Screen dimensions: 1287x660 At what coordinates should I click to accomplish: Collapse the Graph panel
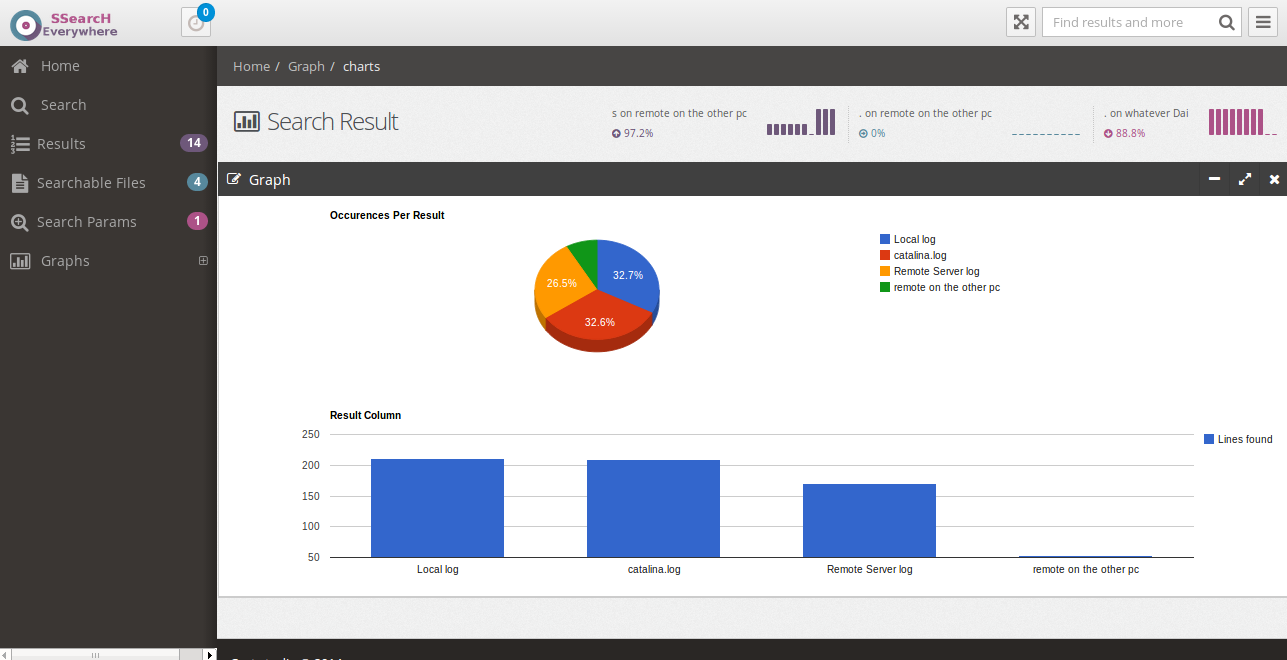point(1214,179)
